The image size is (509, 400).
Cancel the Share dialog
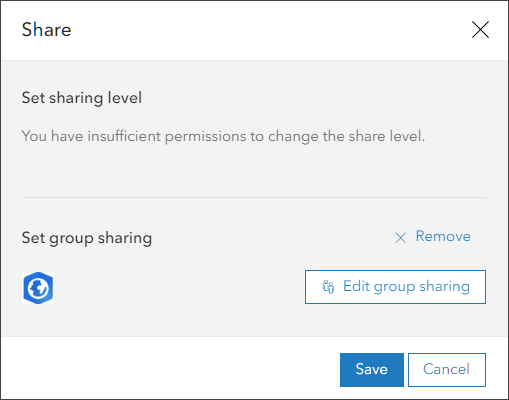coord(447,370)
